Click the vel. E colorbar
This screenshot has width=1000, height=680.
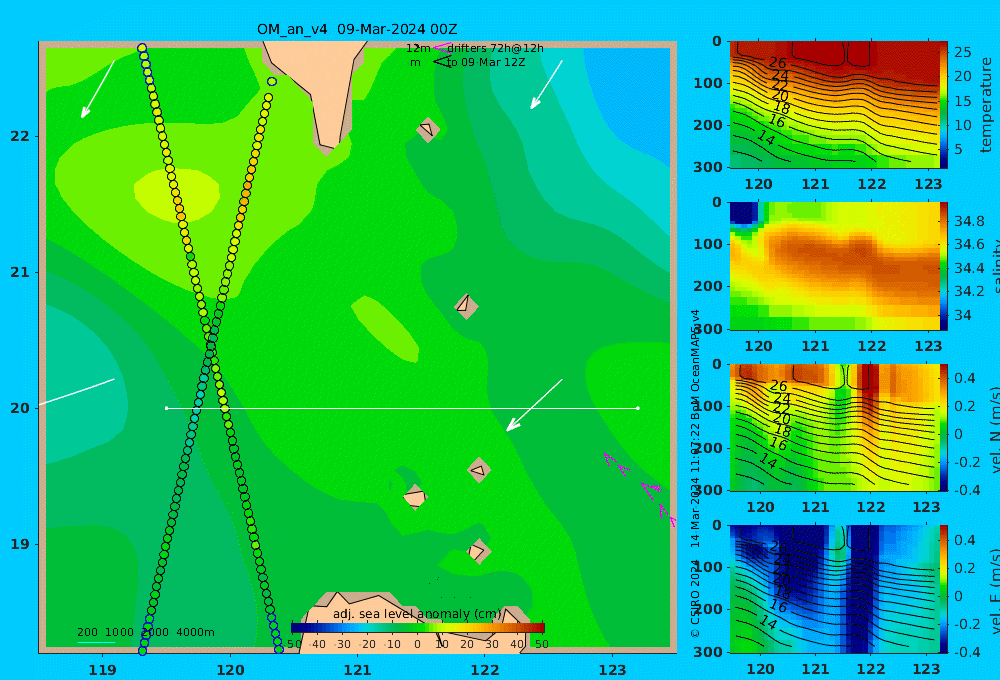click(x=944, y=589)
